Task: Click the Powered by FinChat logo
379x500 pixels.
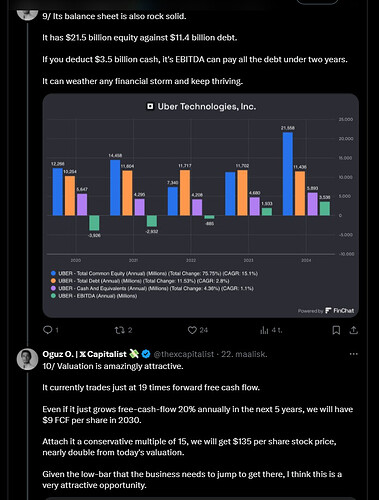Action: click(x=326, y=311)
